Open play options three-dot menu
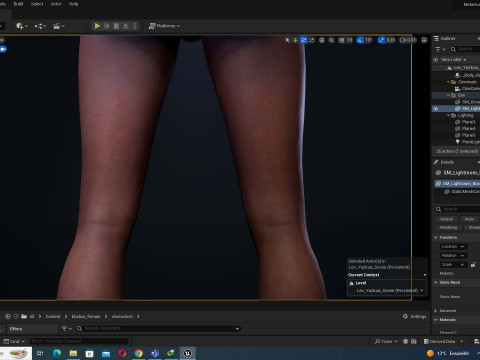Viewport: 480px width, 360px height. click(135, 26)
